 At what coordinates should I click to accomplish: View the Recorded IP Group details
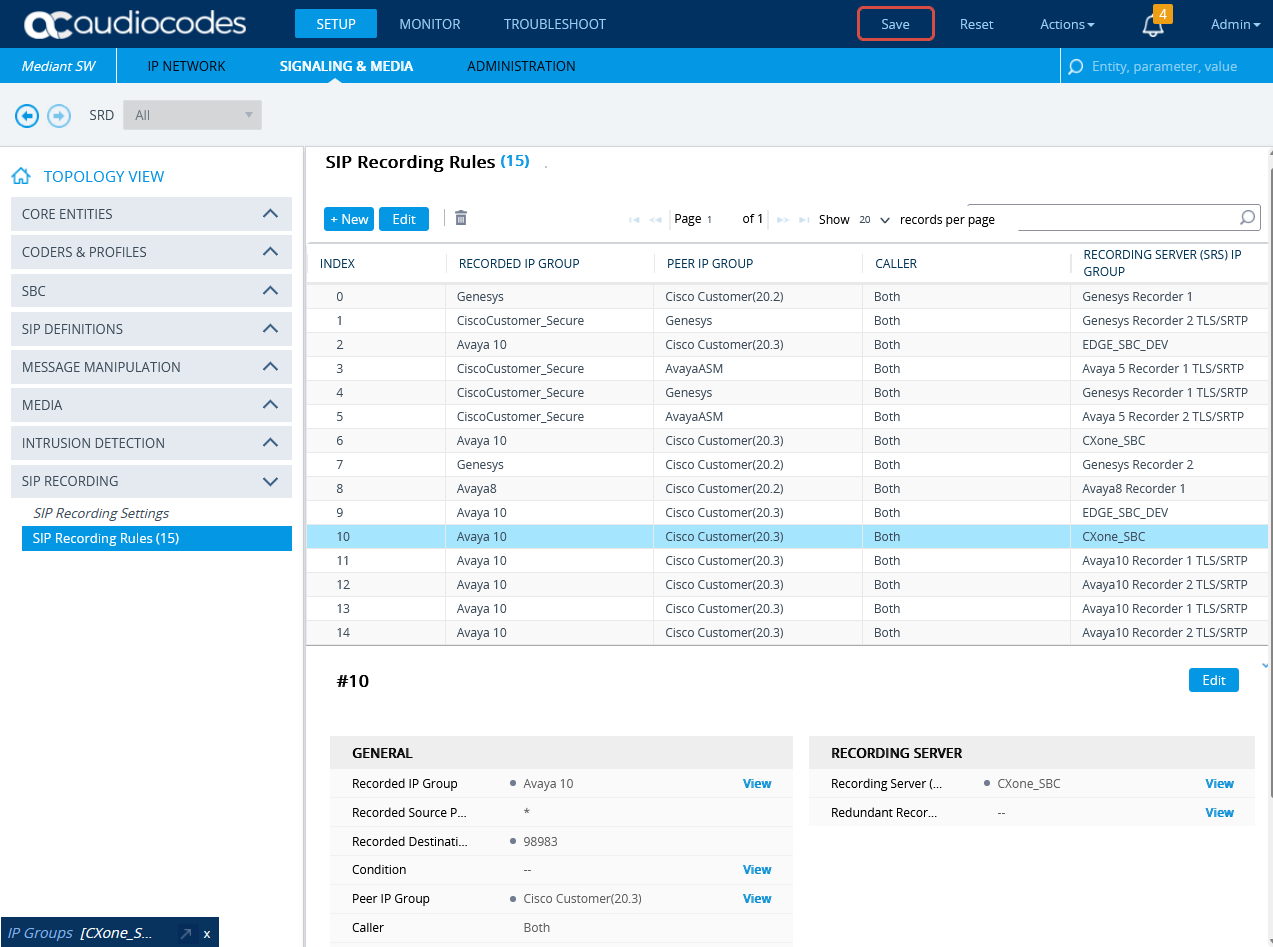pos(757,784)
